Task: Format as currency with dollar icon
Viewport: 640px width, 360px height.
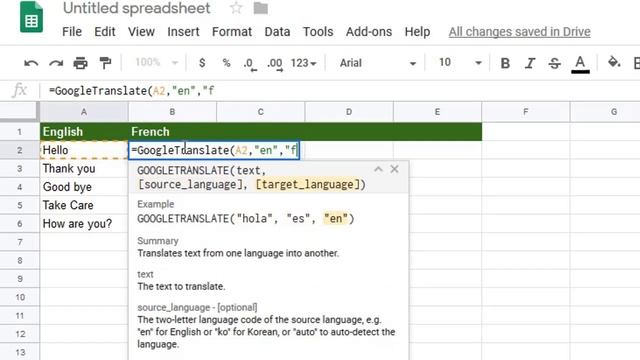Action: pyautogui.click(x=202, y=63)
